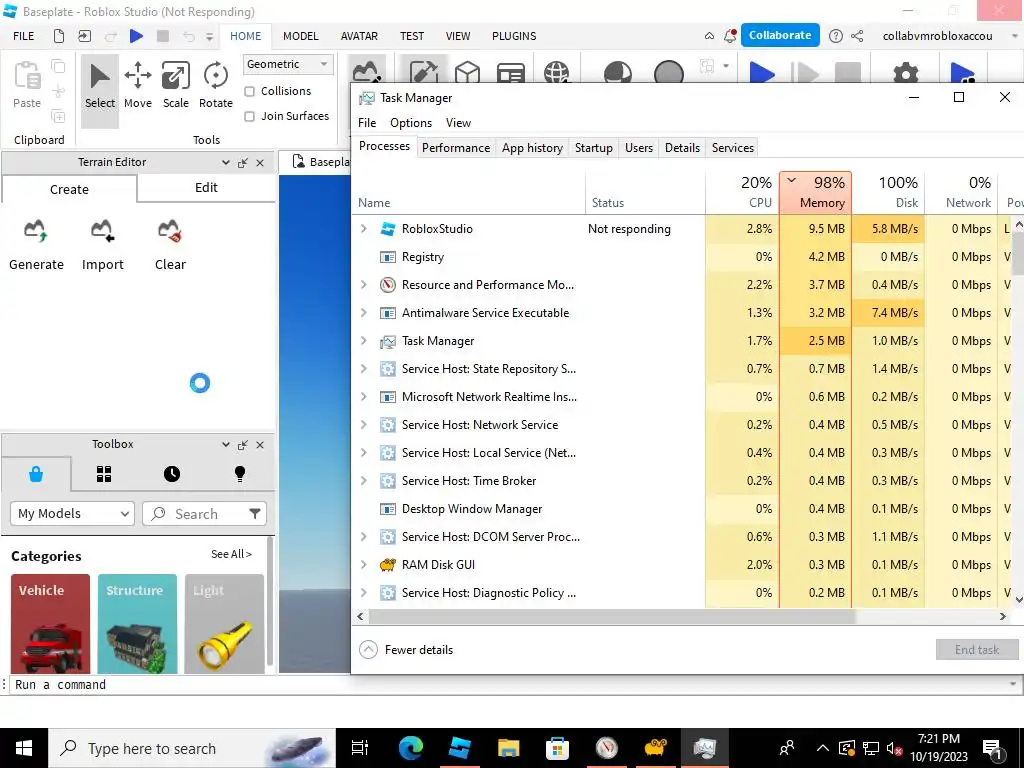Close the Toolbox panel
Screen dimensions: 1024x768
click(260, 445)
